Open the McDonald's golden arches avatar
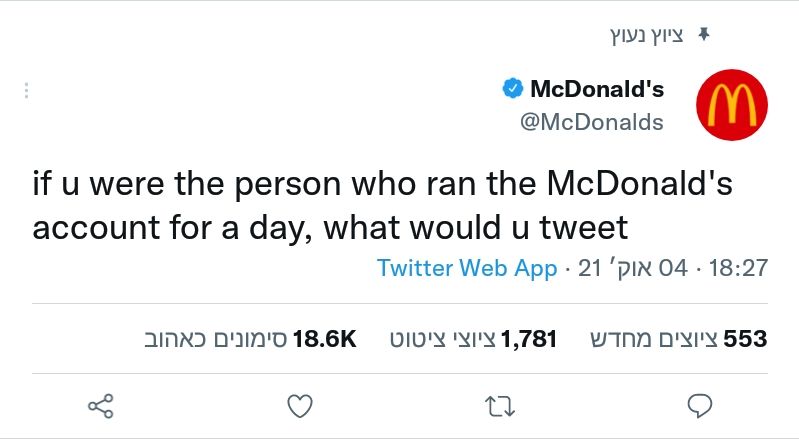The image size is (799, 443). click(x=731, y=105)
